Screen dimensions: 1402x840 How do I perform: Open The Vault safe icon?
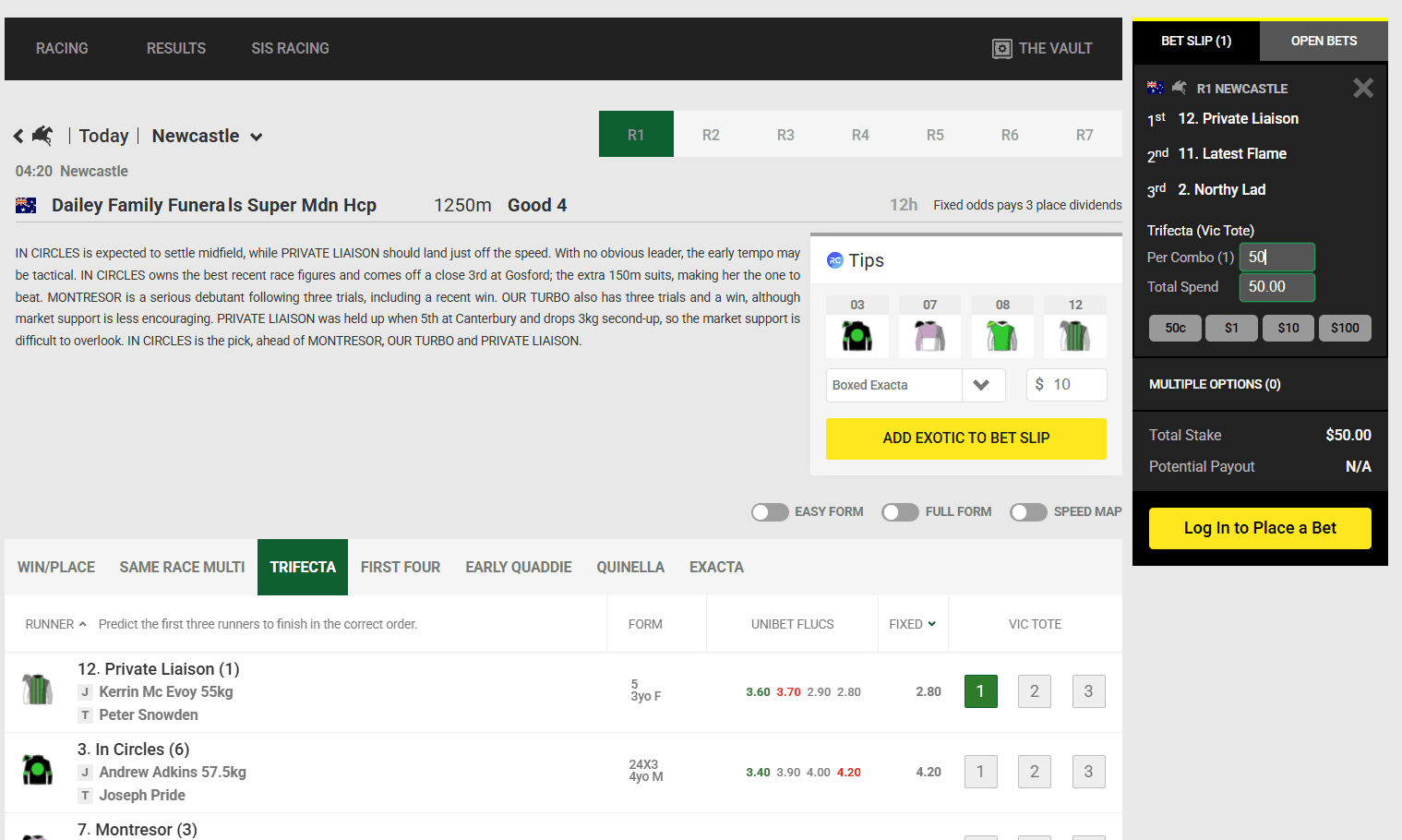coord(1002,49)
